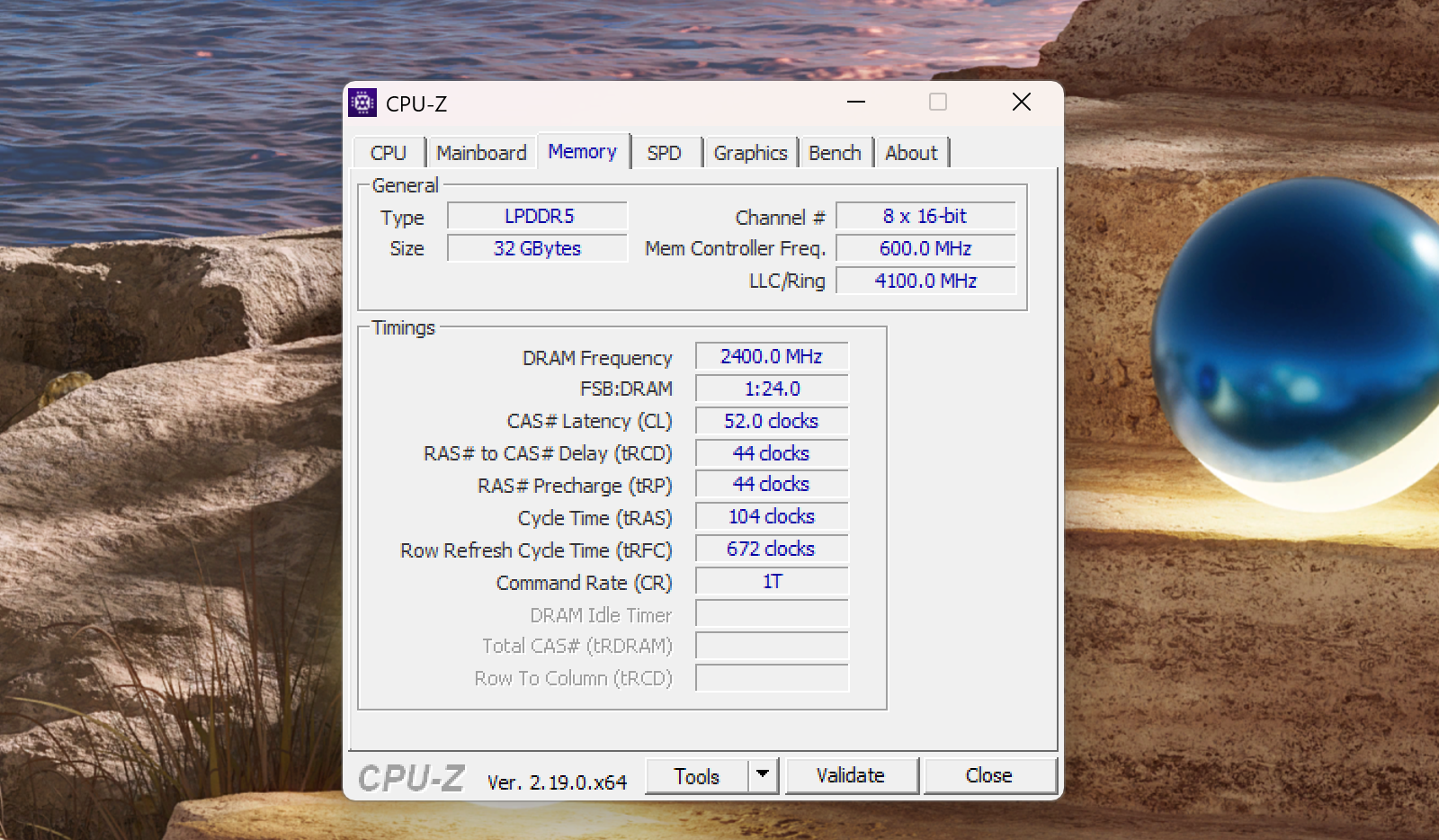
Task: Click the LLC/Ring value 4100.0 MHz
Action: click(925, 281)
